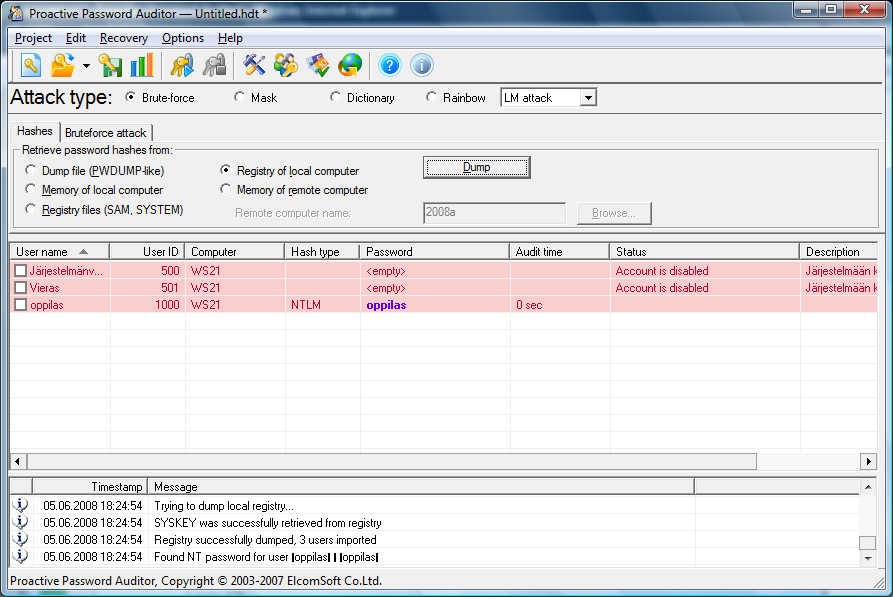The width and height of the screenshot is (893, 597).
Task: Start recovery with the keys play icon
Action: click(182, 66)
